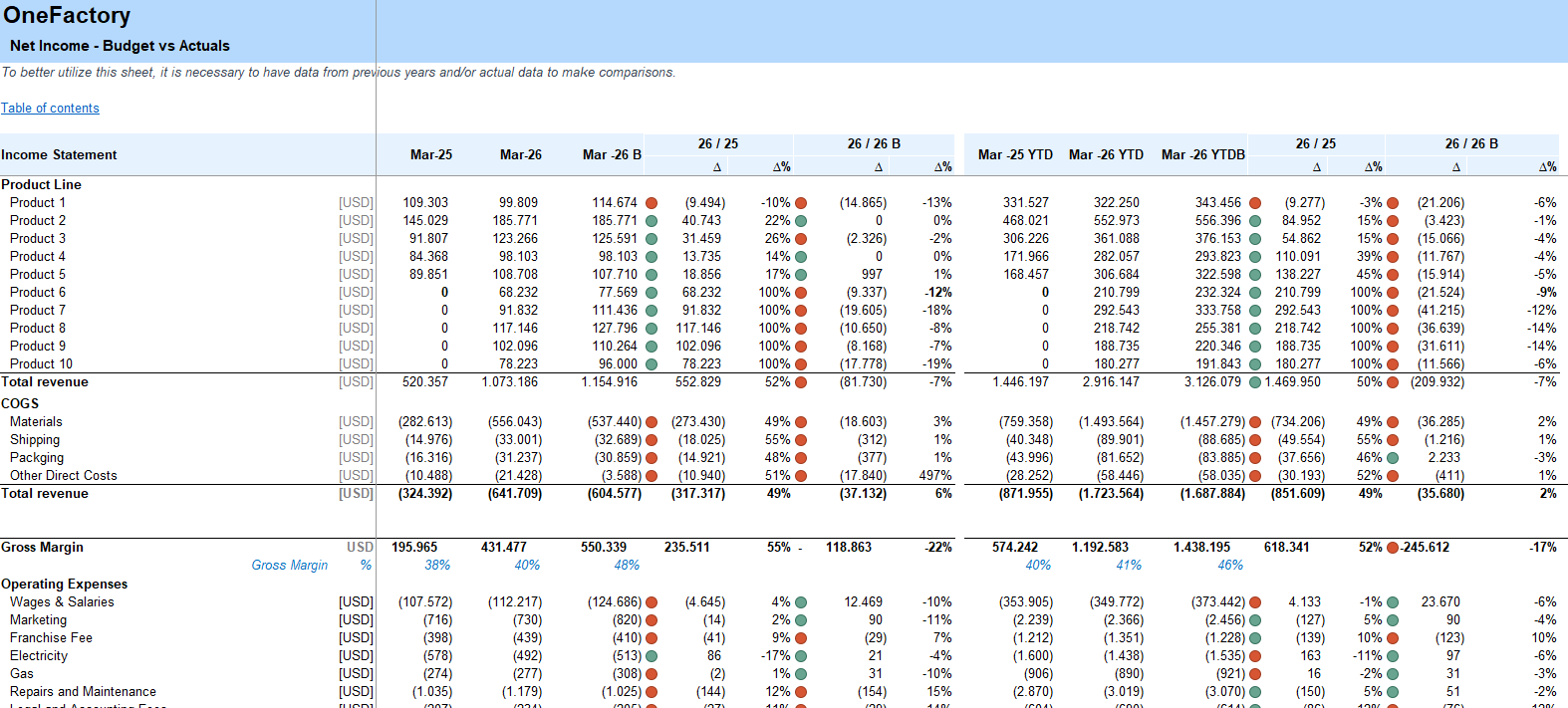The height and width of the screenshot is (708, 1568).
Task: Select the Product 7 row label
Action: 38,311
